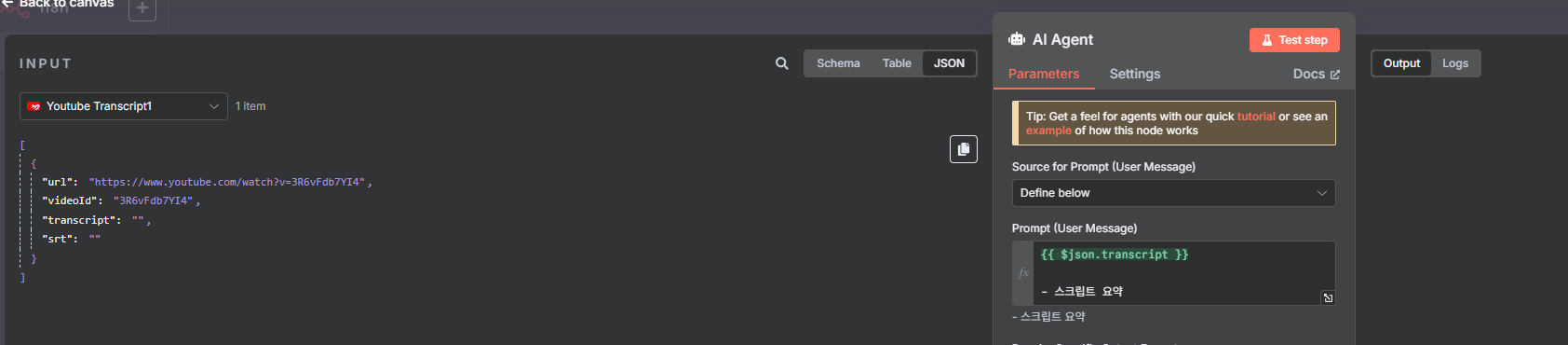The width and height of the screenshot is (1568, 345).
Task: Open the external link icon beside Docs
Action: pyautogui.click(x=1334, y=75)
